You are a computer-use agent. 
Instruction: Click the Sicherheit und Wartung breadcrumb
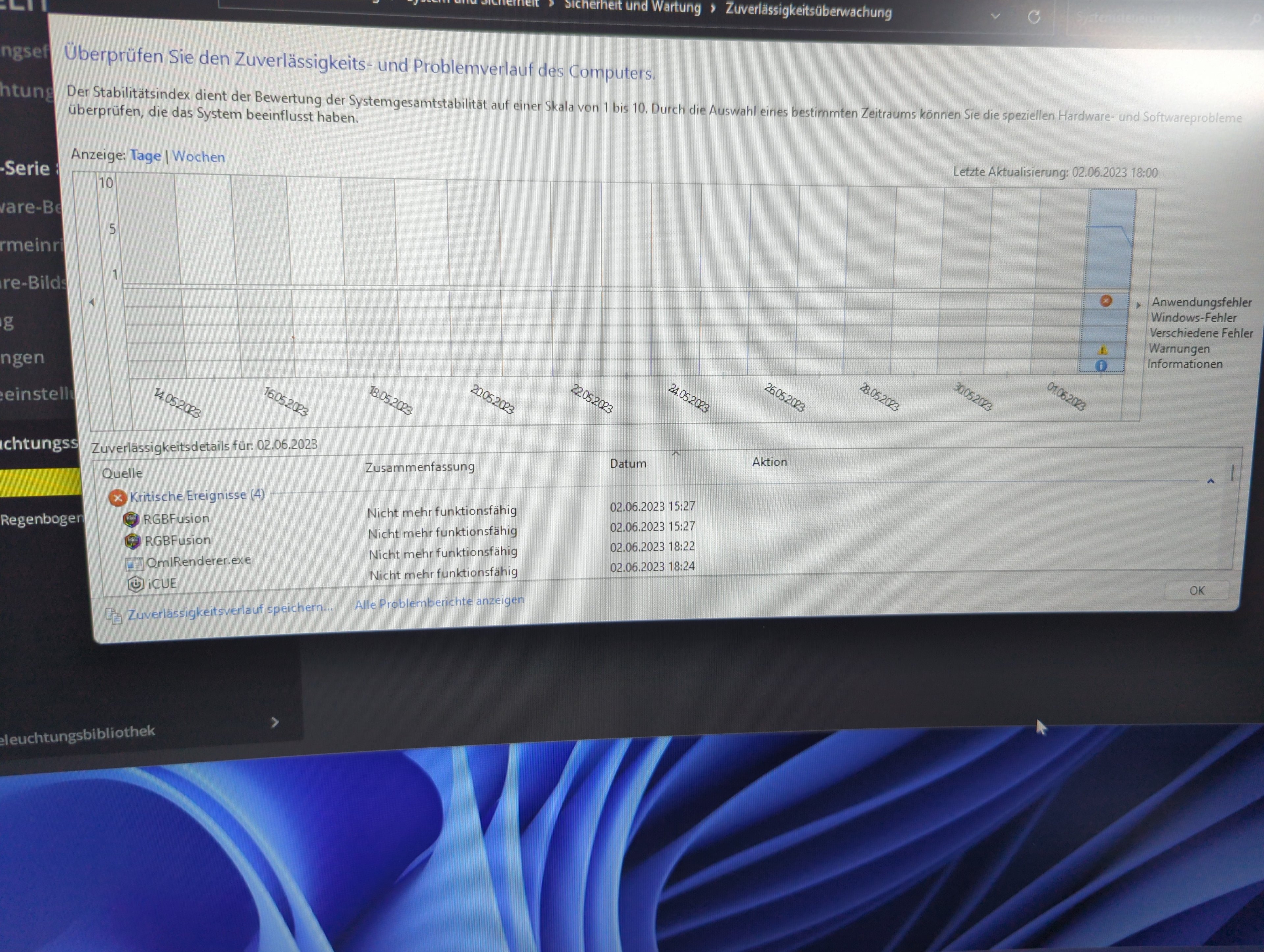pos(632,8)
